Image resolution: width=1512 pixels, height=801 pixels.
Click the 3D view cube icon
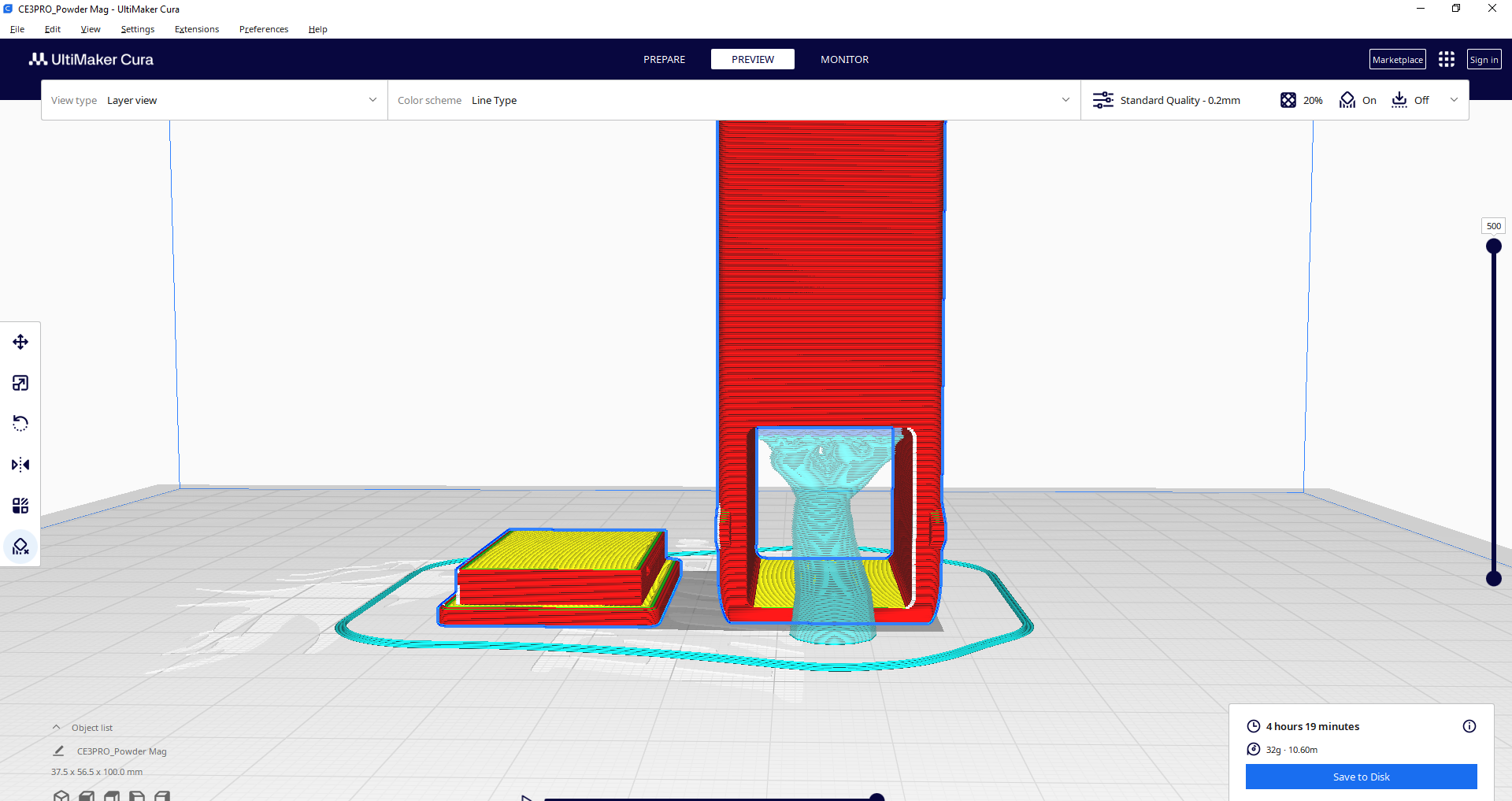(61, 796)
